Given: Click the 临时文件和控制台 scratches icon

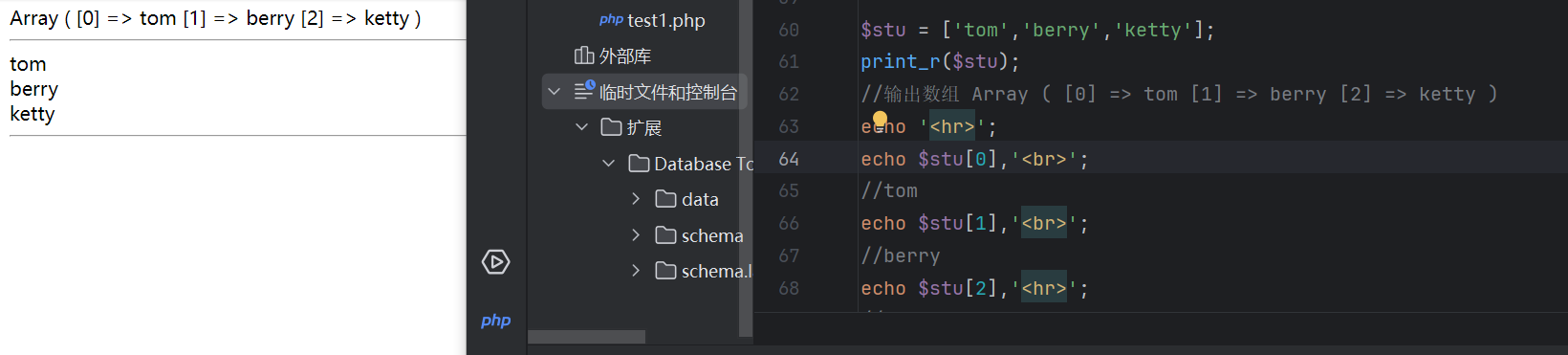Looking at the screenshot, I should (584, 91).
